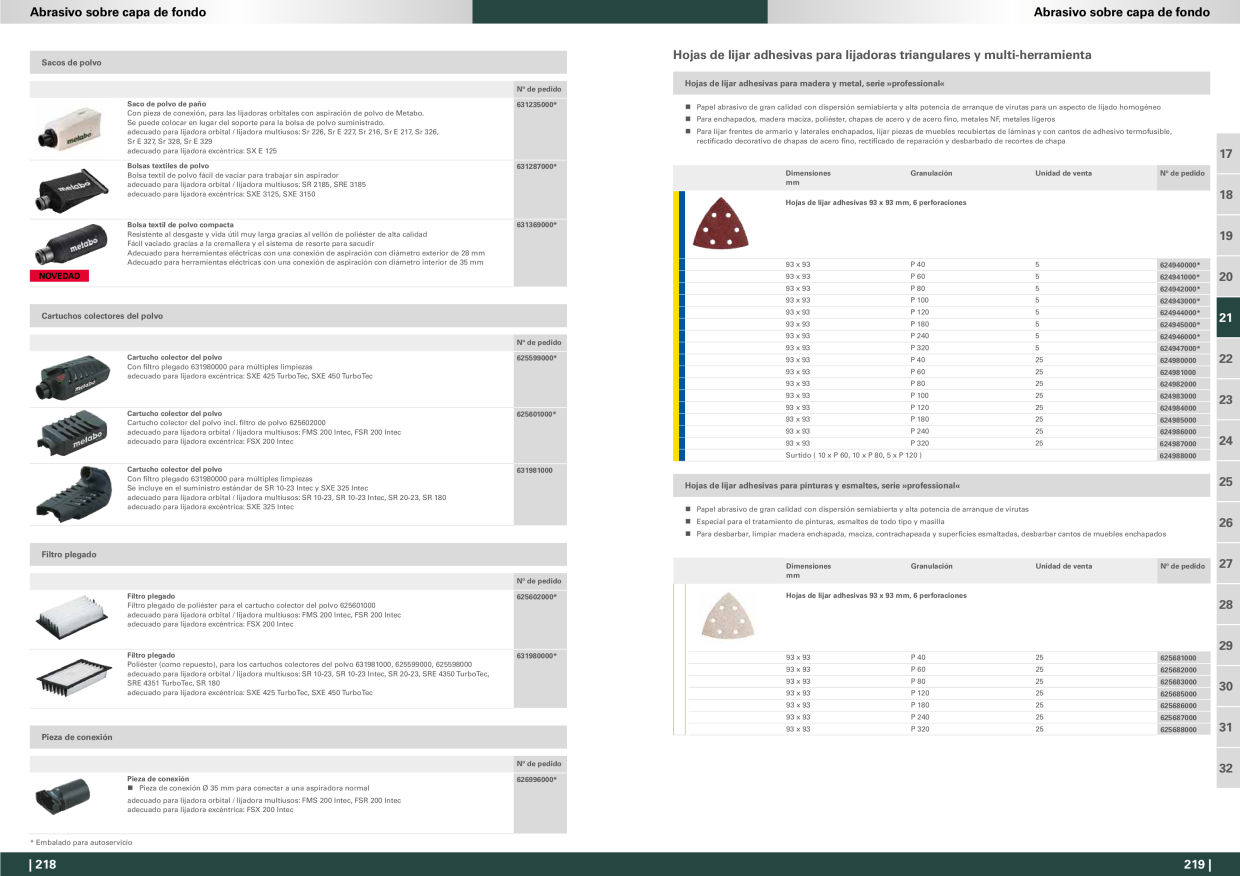The height and width of the screenshot is (876, 1240).
Task: Open chapter tab 25
Action: tap(1227, 481)
